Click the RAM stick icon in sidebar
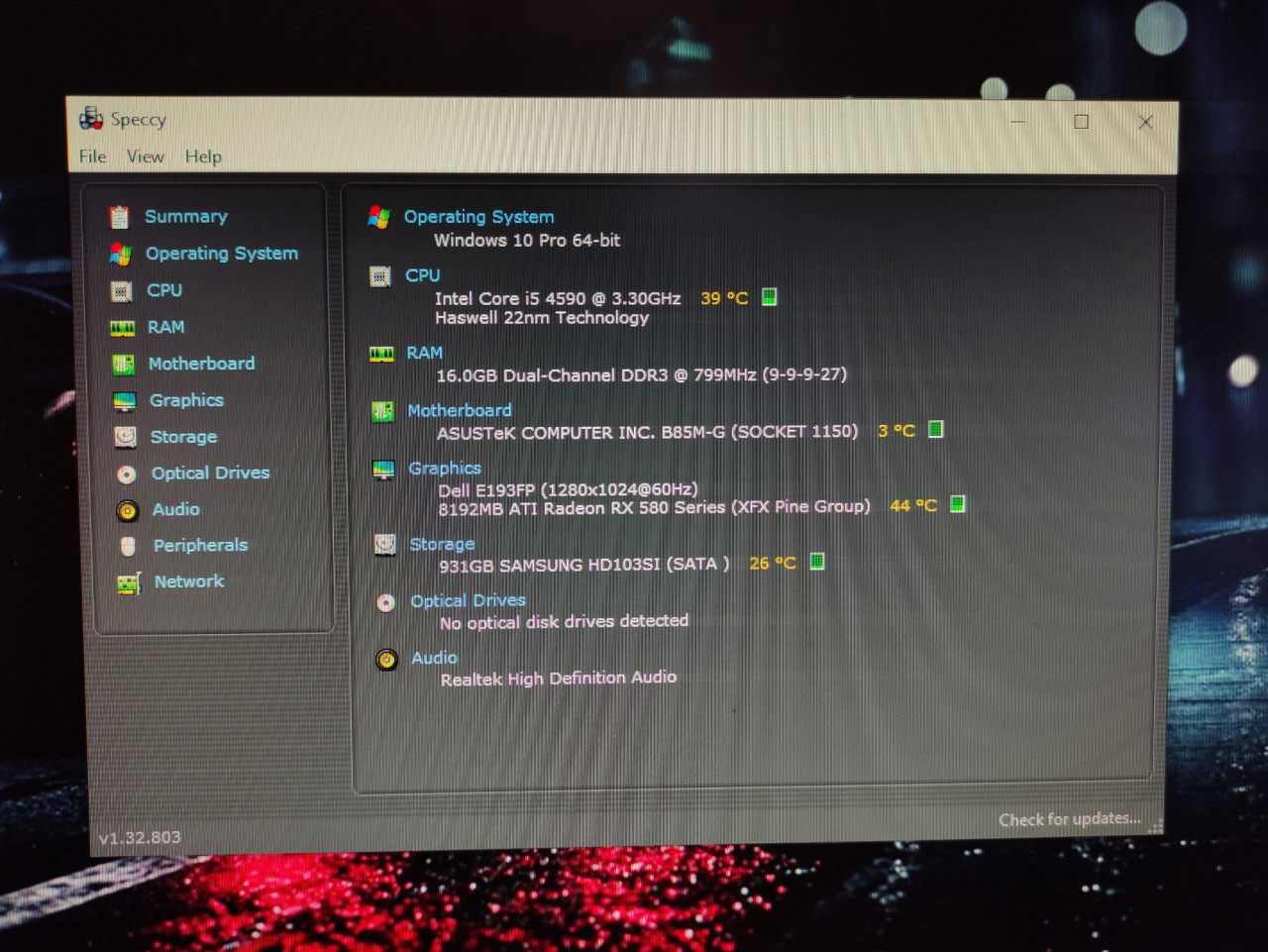The height and width of the screenshot is (952, 1268). tap(123, 328)
